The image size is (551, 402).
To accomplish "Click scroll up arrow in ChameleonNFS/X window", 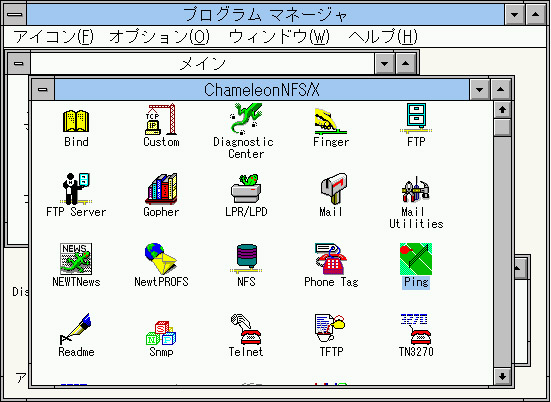I will [502, 110].
